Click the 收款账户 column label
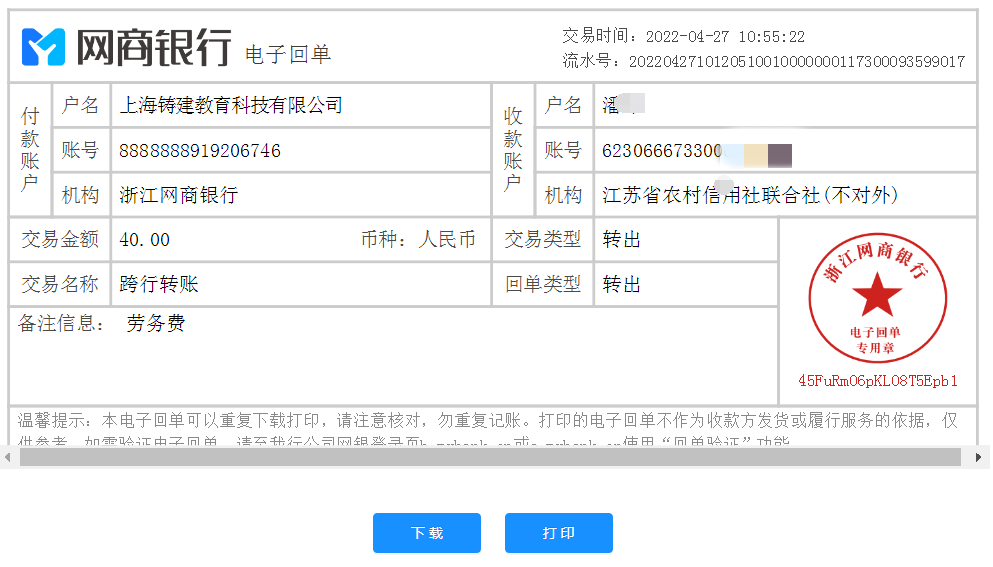The height and width of the screenshot is (567, 993). pos(513,150)
